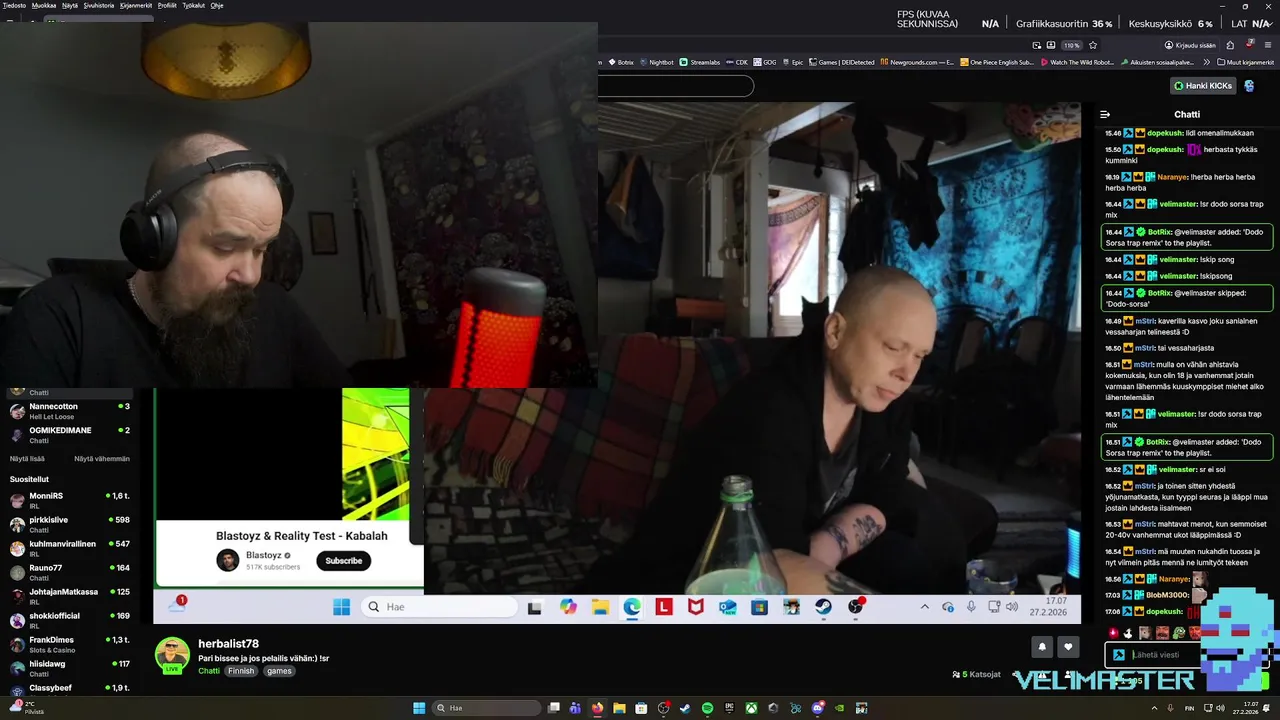This screenshot has width=1280, height=720.
Task: Click Näytä lisää in sidebar
Action: point(27,458)
